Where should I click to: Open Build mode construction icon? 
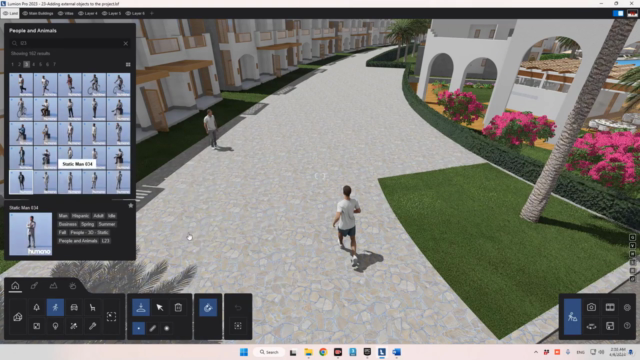click(572, 316)
